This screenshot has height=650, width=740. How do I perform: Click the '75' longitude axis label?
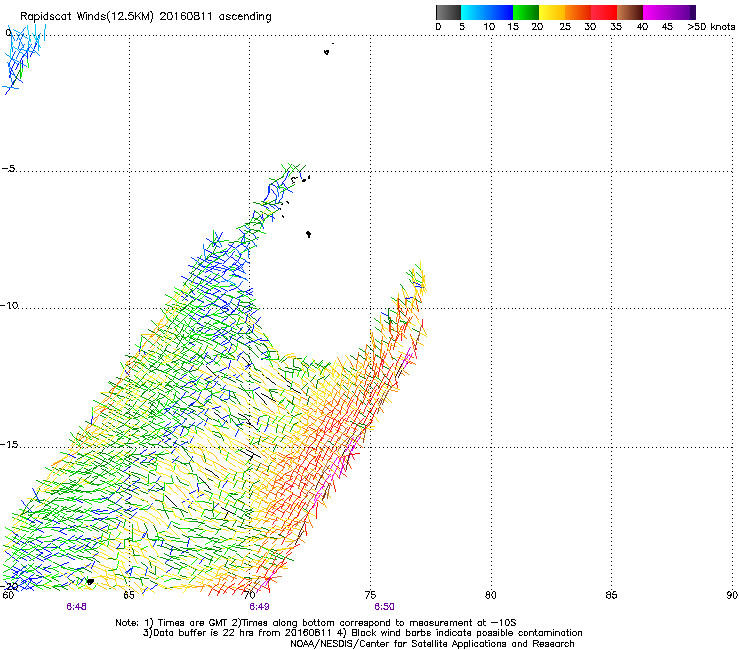tap(370, 595)
